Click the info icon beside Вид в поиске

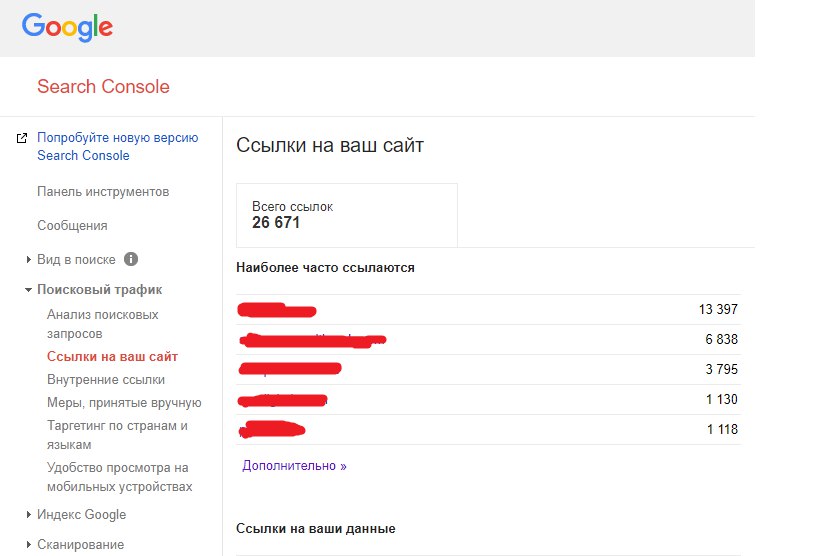(x=131, y=259)
